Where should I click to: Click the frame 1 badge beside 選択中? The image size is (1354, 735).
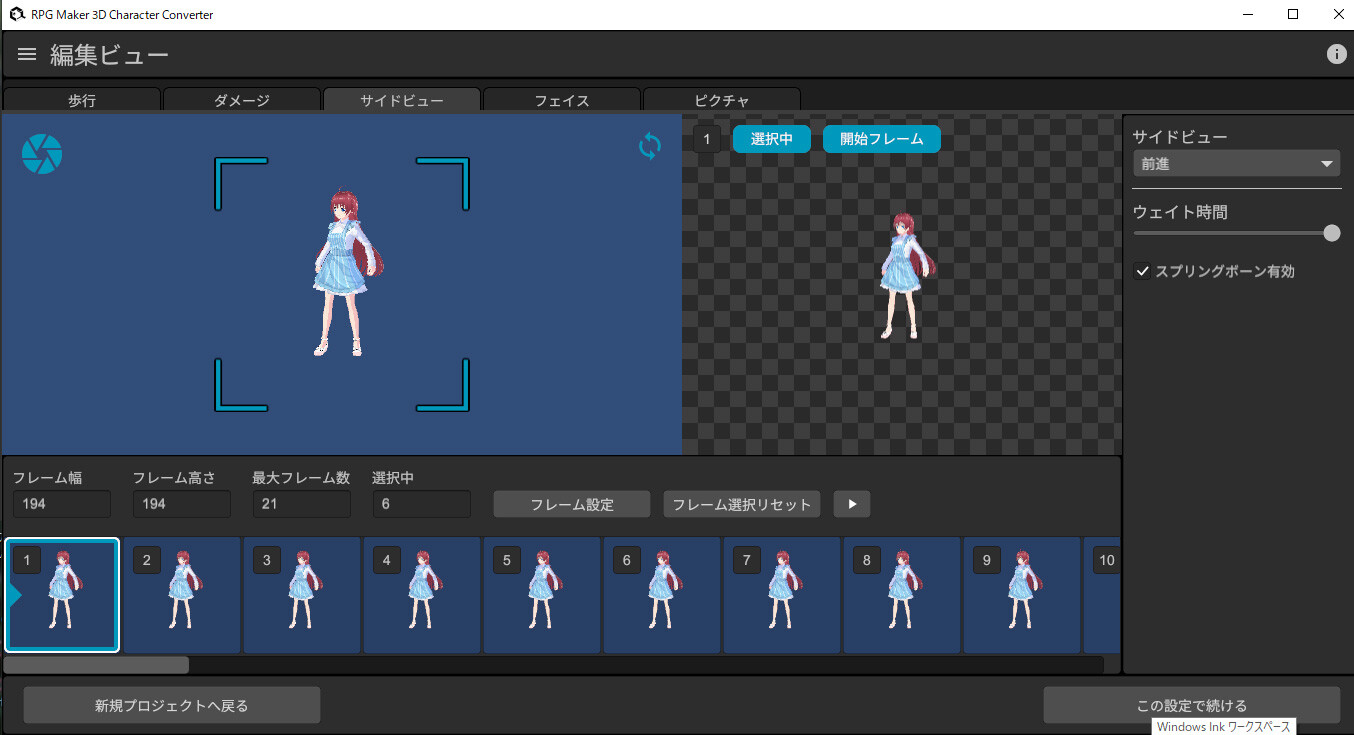[707, 139]
